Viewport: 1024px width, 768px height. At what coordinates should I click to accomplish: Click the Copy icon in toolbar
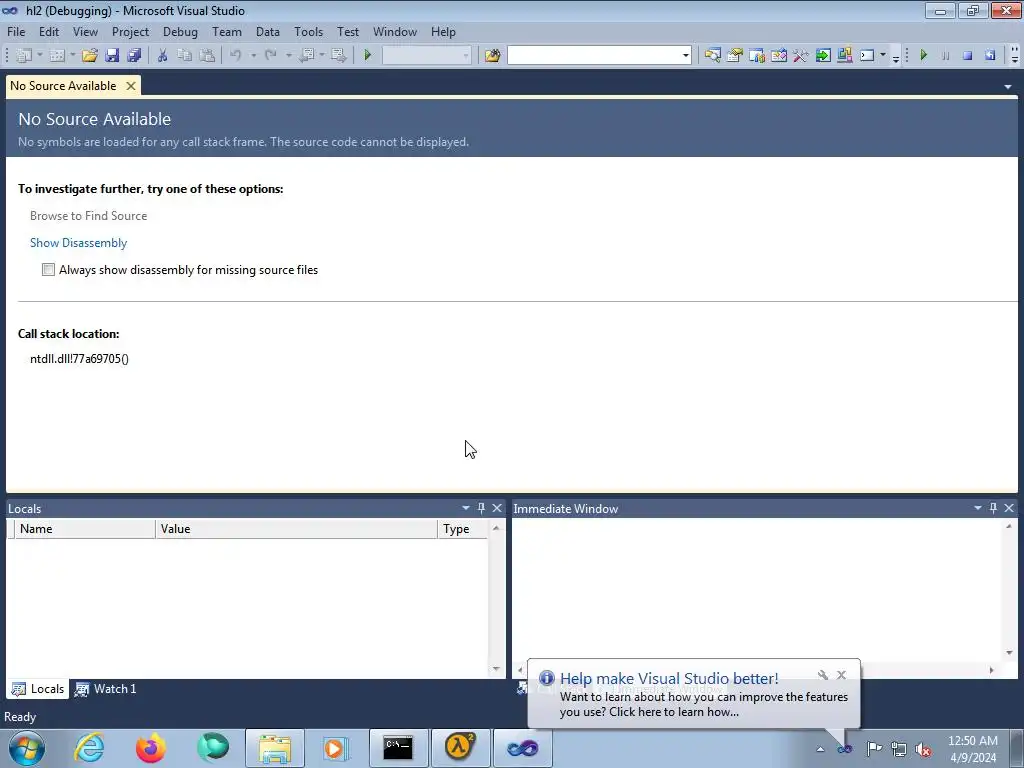[x=185, y=56]
